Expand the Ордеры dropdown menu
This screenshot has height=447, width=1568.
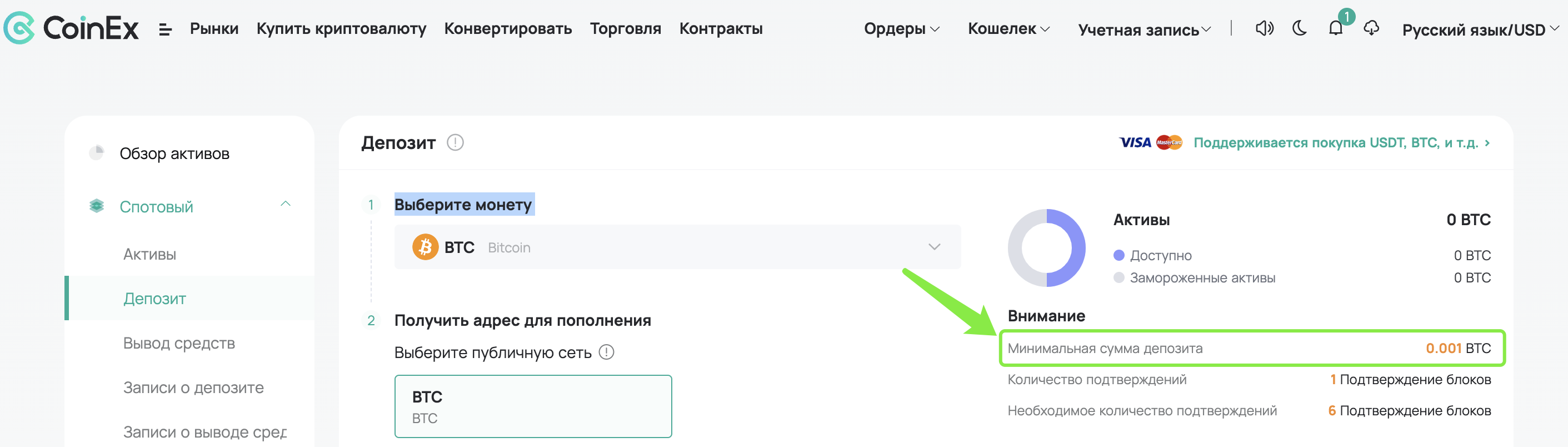(901, 28)
